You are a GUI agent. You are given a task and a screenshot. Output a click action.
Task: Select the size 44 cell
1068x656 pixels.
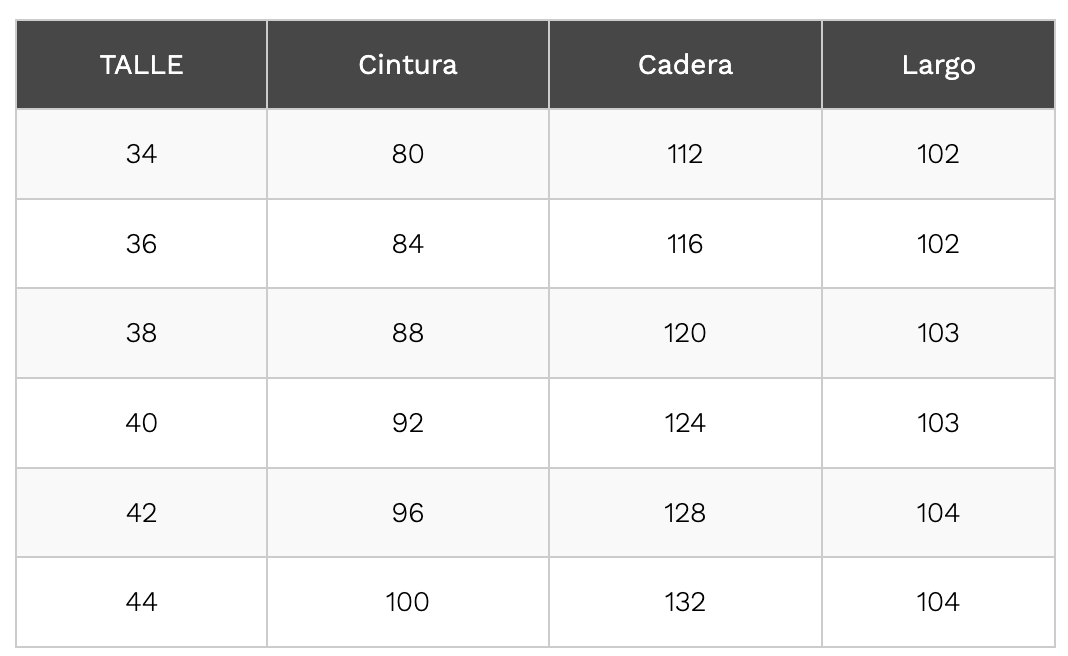[142, 602]
